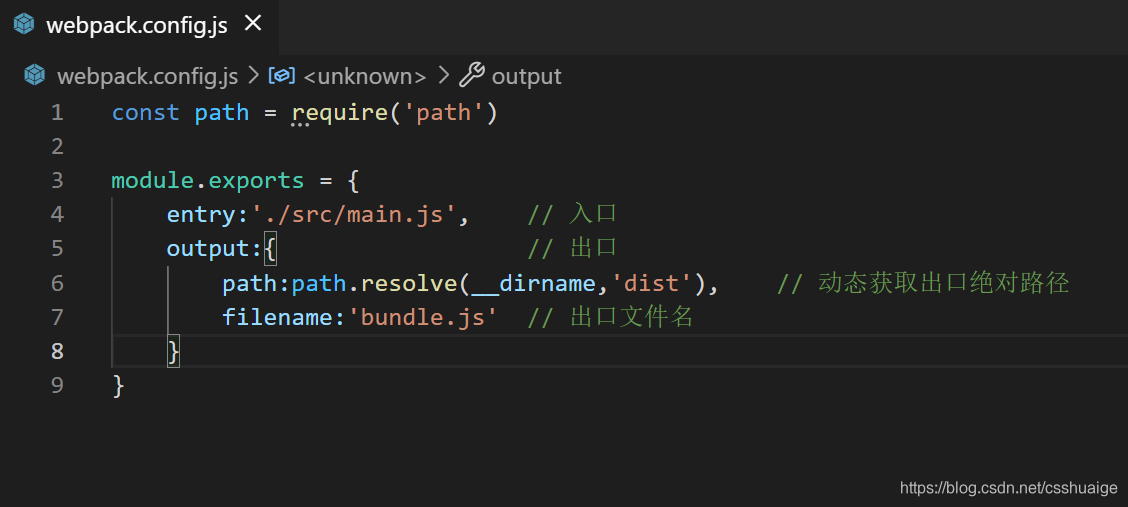
Task: Click line number 5 in gutter
Action: tap(57, 249)
